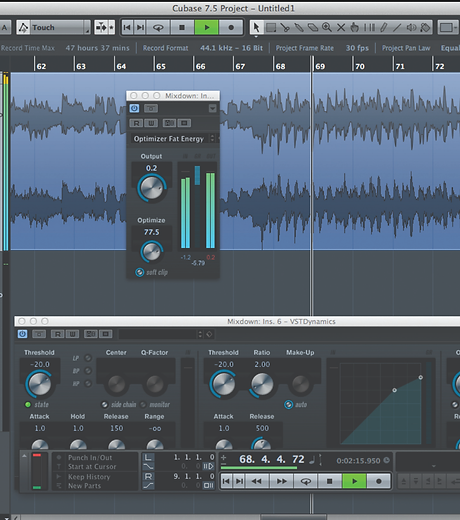This screenshot has width=460, height=520.
Task: Click the top toolbar Record button
Action: click(231, 27)
